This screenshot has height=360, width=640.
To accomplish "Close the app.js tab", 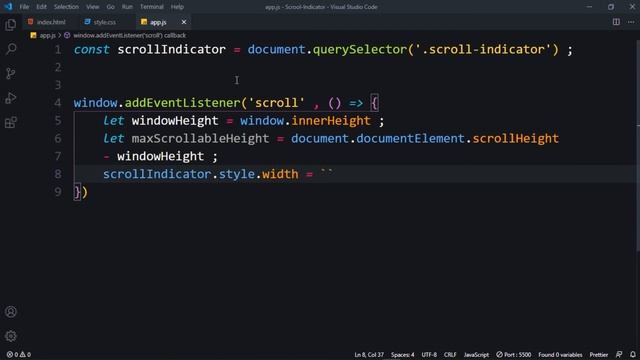I will (x=184, y=22).
